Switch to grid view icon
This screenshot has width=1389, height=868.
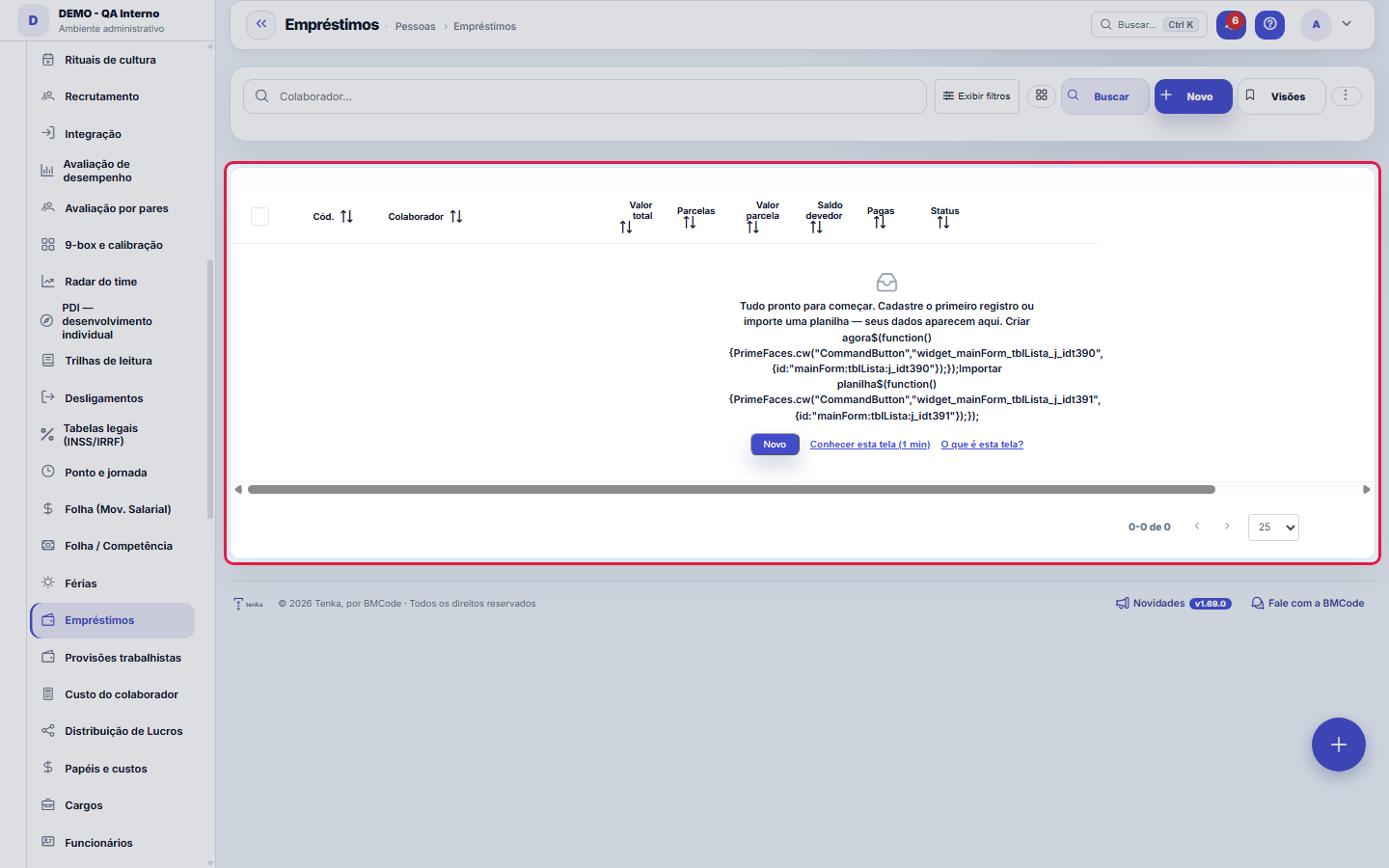tap(1042, 95)
